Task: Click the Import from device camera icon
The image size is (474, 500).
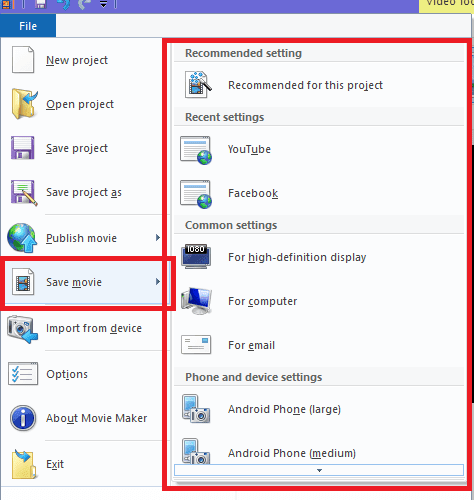Action: [x=23, y=329]
